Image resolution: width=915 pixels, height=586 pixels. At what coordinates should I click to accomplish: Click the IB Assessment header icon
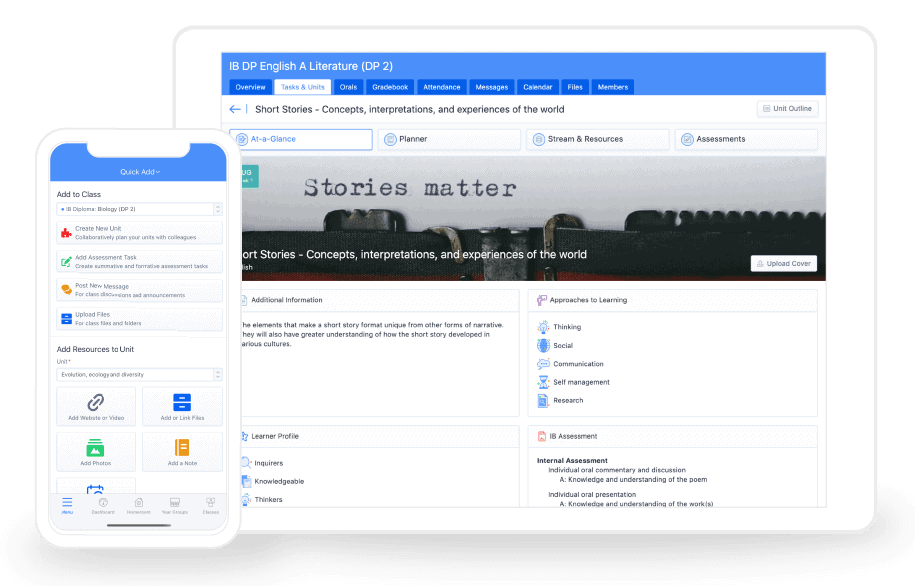pos(542,436)
